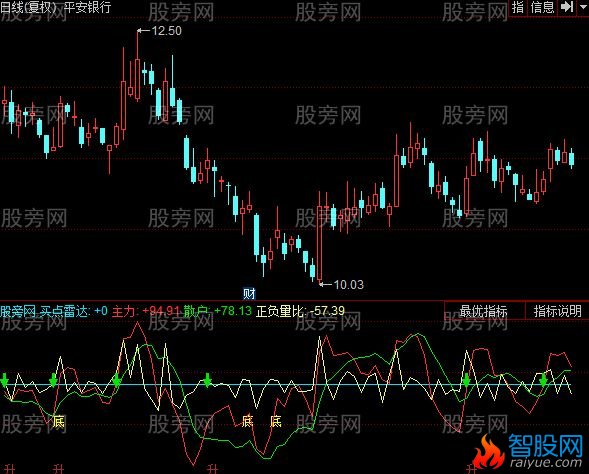Select the 正负量比 -57.39 indicator value
This screenshot has height=474, width=589.
(x=300, y=311)
